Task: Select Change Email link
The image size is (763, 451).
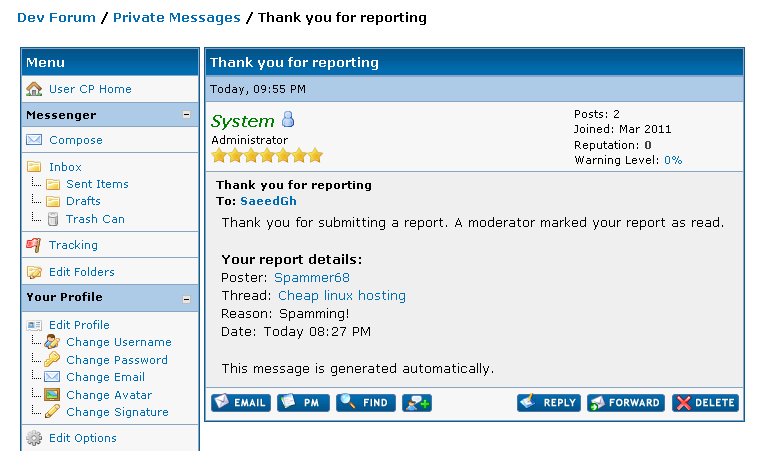Action: tap(106, 377)
